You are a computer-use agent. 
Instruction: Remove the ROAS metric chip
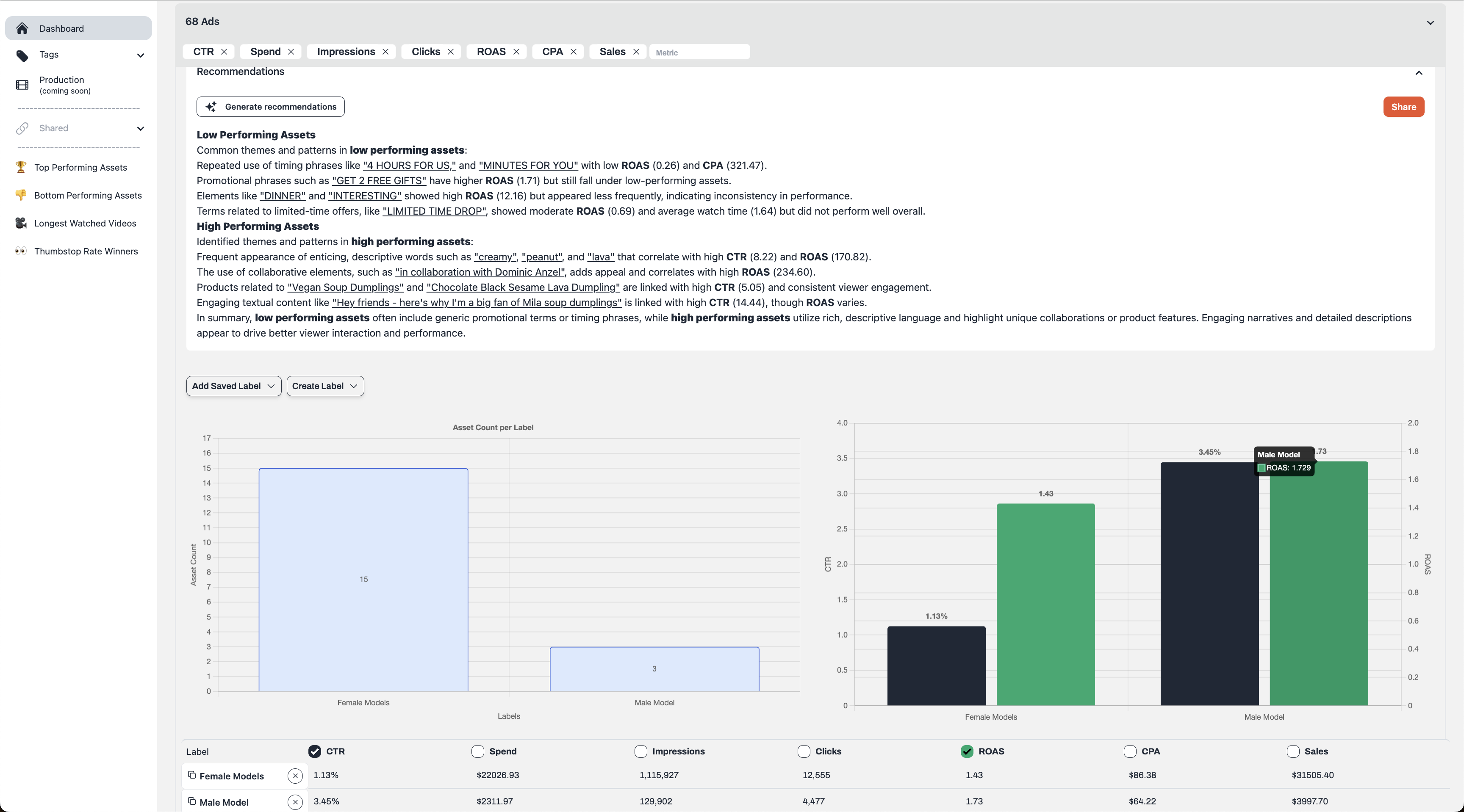(516, 52)
